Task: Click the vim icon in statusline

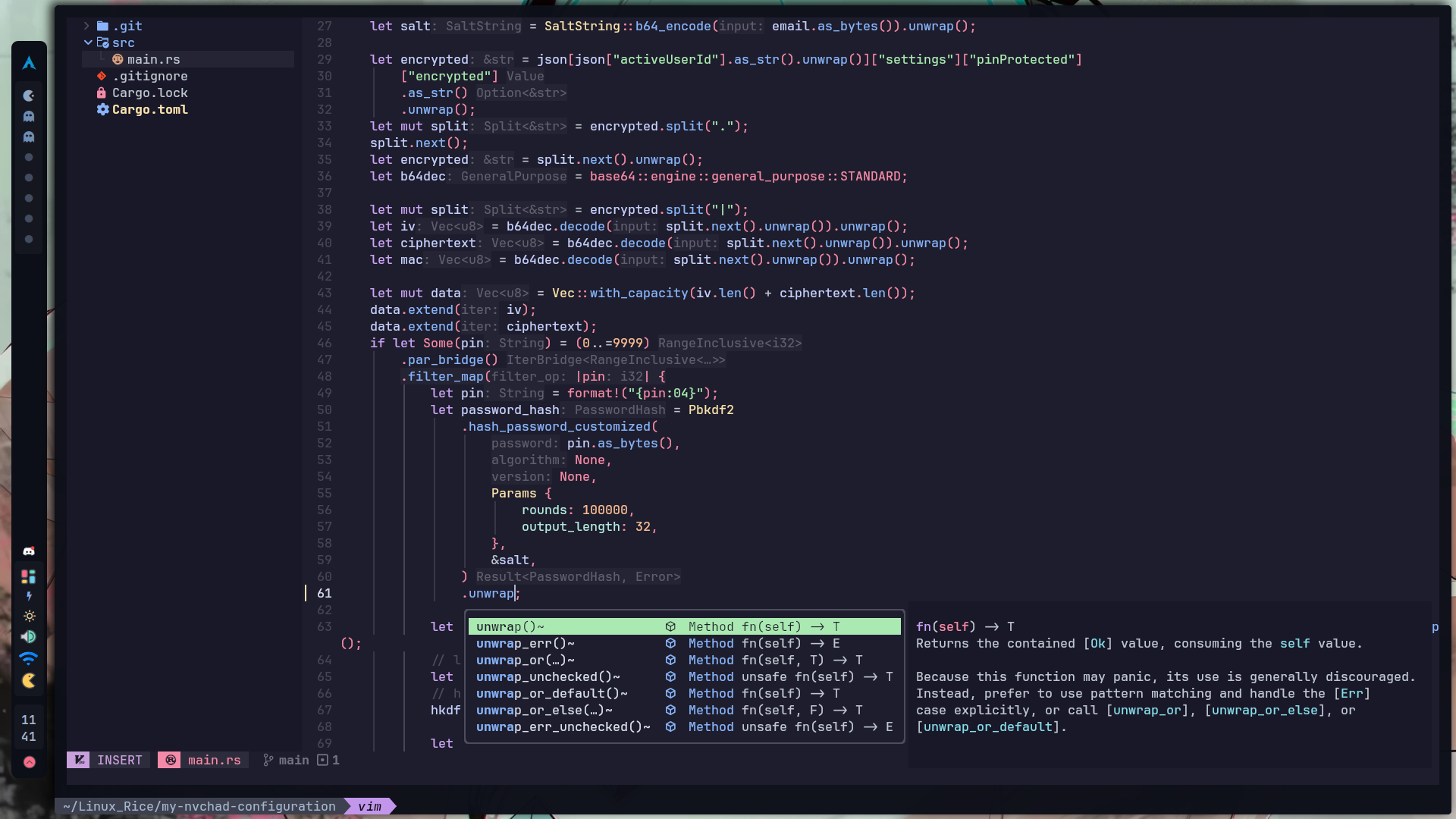Action: [x=79, y=760]
